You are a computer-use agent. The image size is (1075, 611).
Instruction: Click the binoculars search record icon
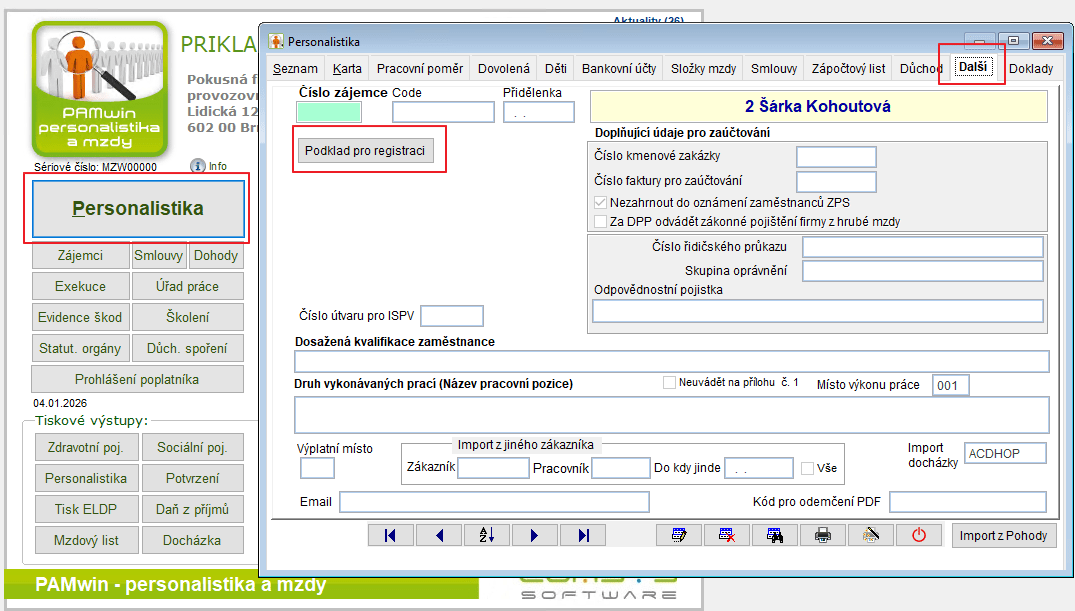click(775, 535)
